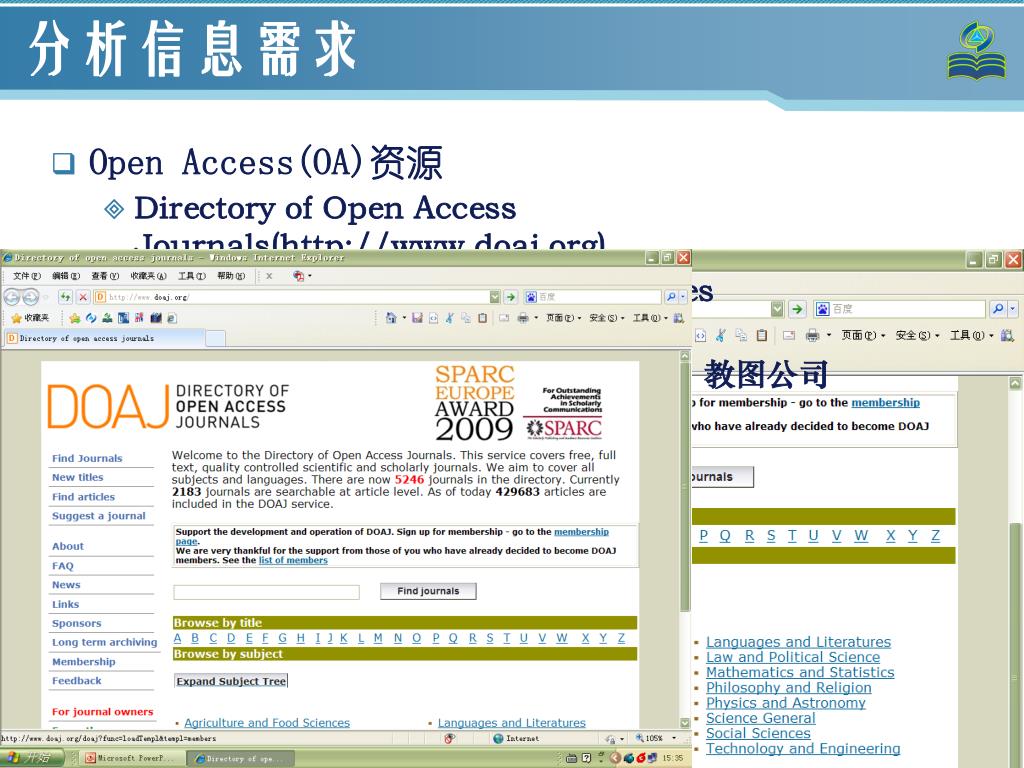Click the favorites star 收藏夹 button
This screenshot has width=1024, height=768.
click(31, 318)
